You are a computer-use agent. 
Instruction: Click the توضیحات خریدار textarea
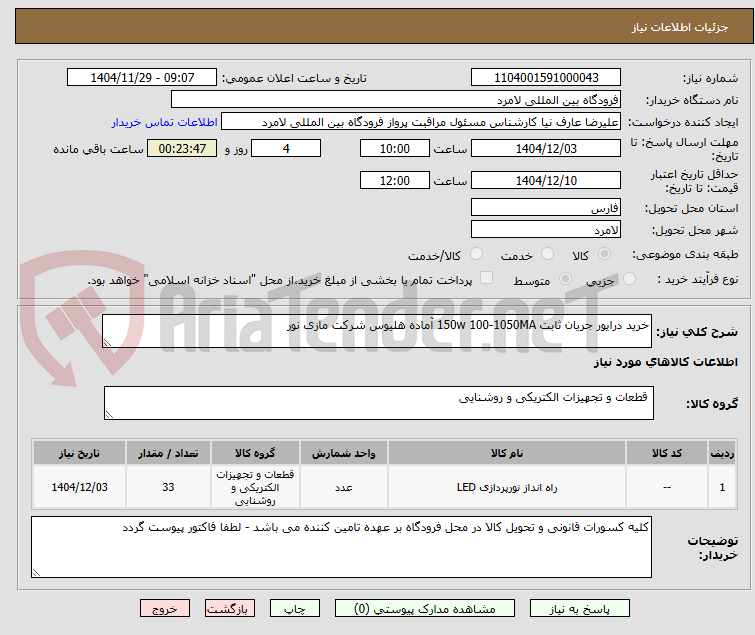[341, 547]
